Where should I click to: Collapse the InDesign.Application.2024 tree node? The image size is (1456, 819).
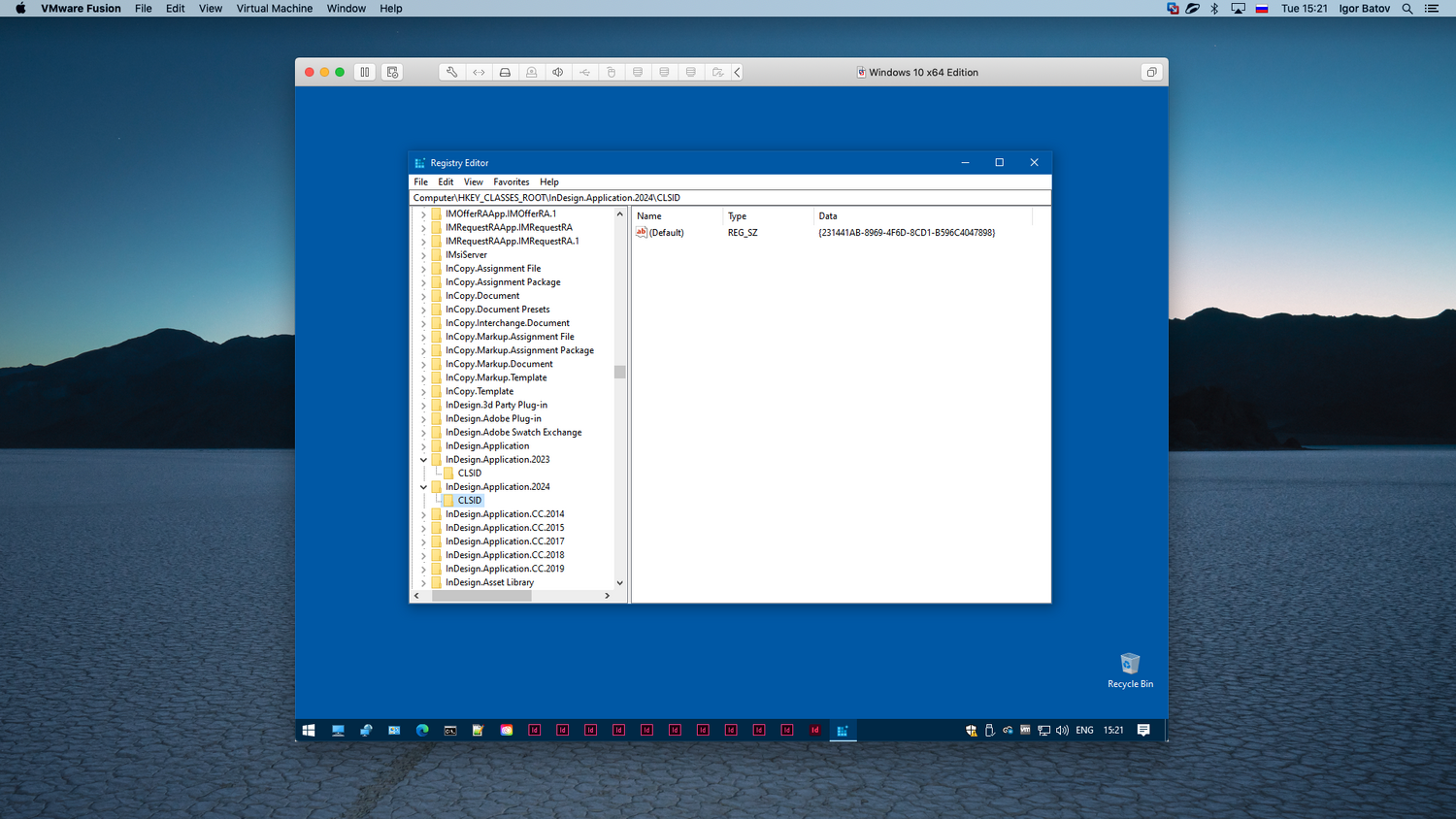pyautogui.click(x=423, y=487)
